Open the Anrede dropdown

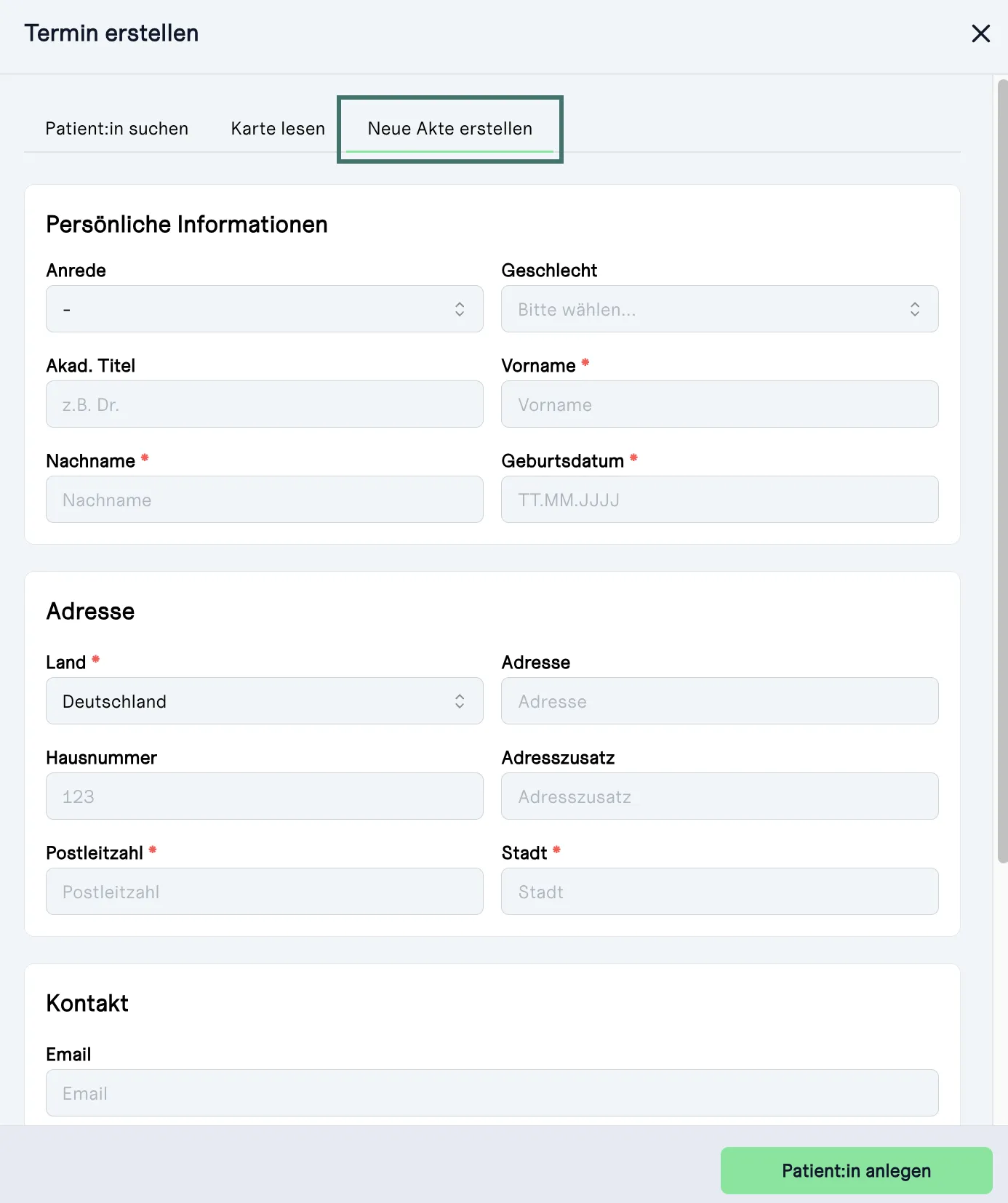265,309
